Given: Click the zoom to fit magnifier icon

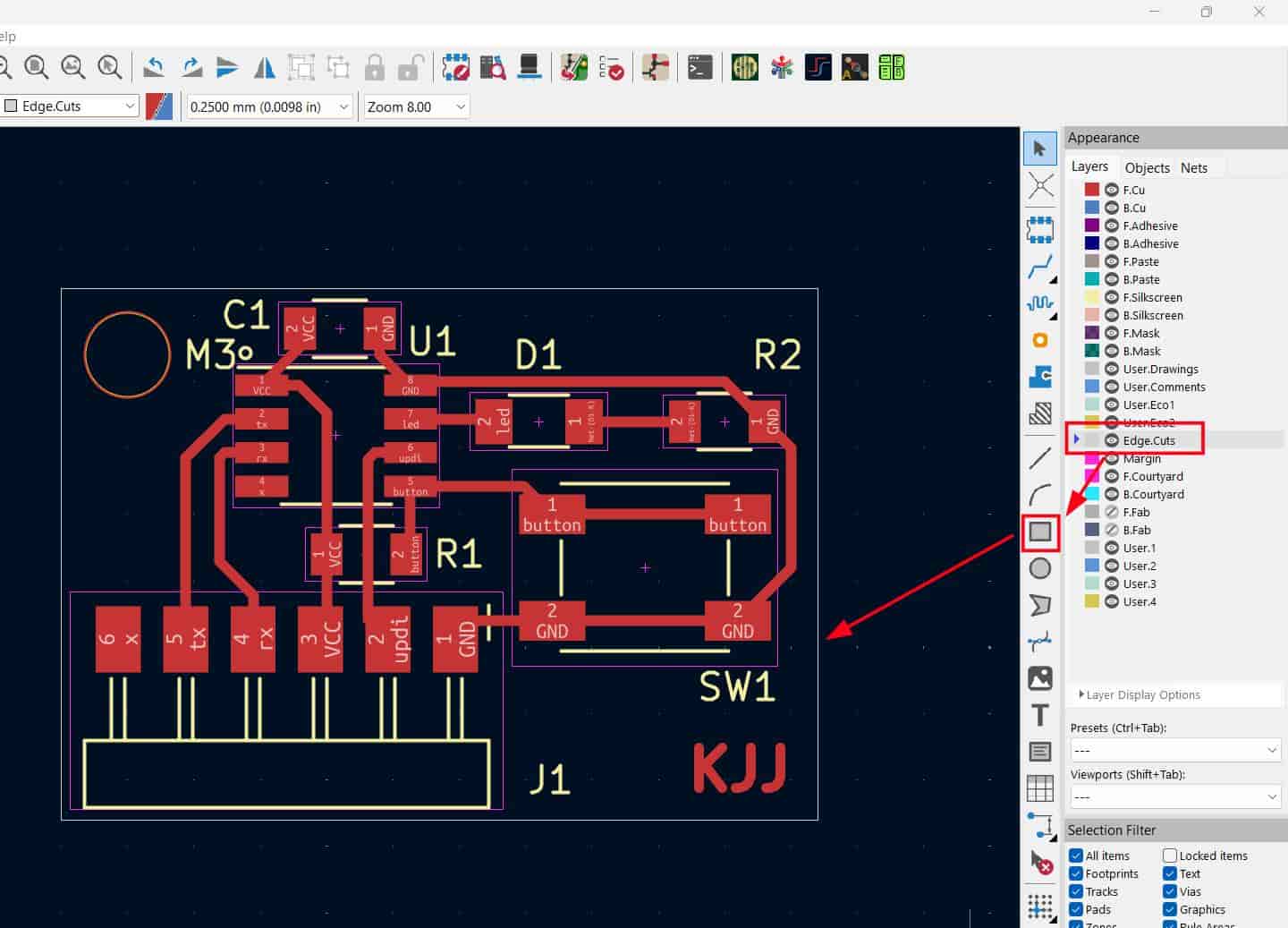Looking at the screenshot, I should point(37,68).
